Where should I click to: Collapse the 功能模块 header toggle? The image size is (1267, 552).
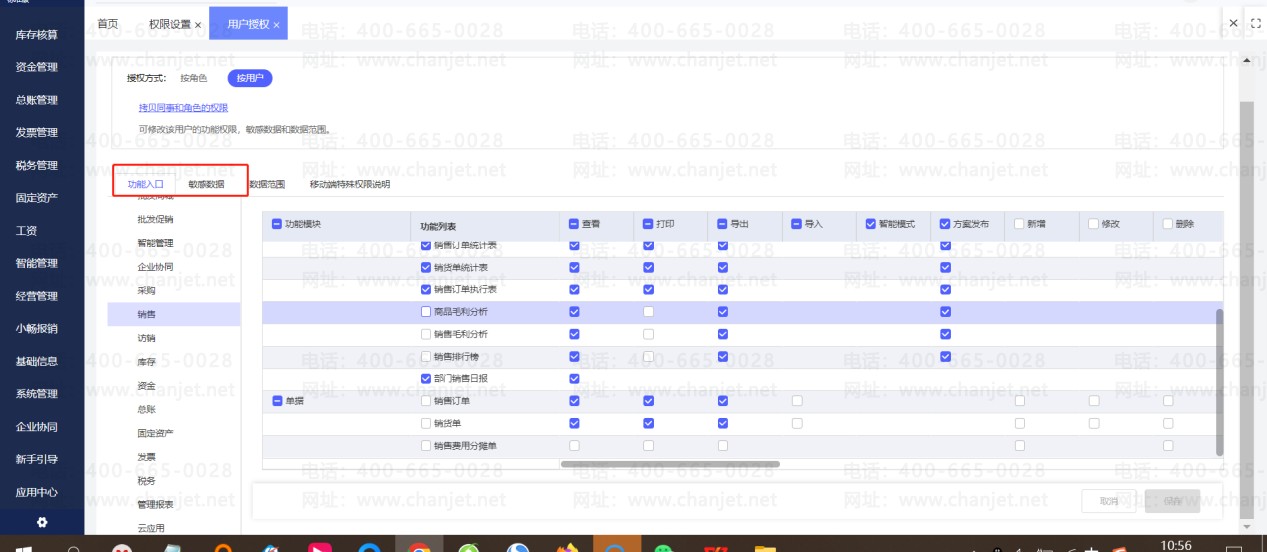(x=276, y=224)
